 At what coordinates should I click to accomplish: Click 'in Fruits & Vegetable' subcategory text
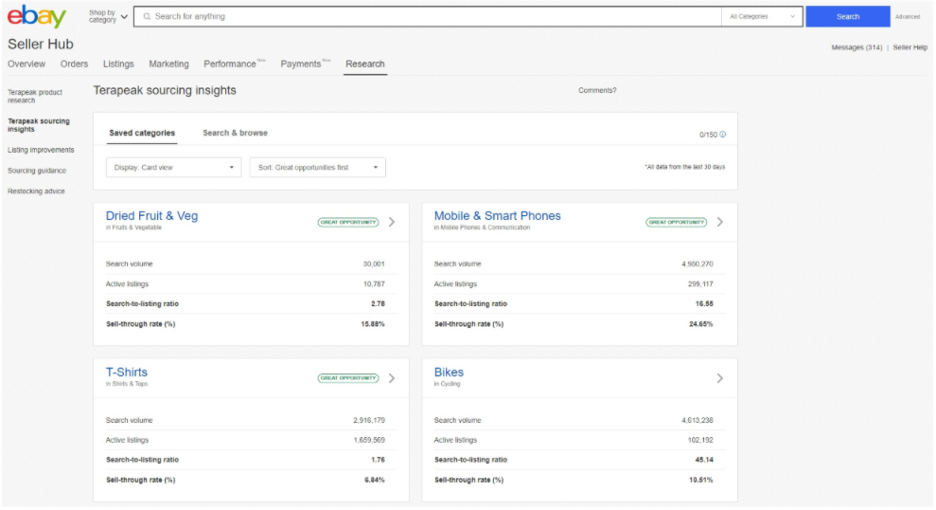[134, 228]
